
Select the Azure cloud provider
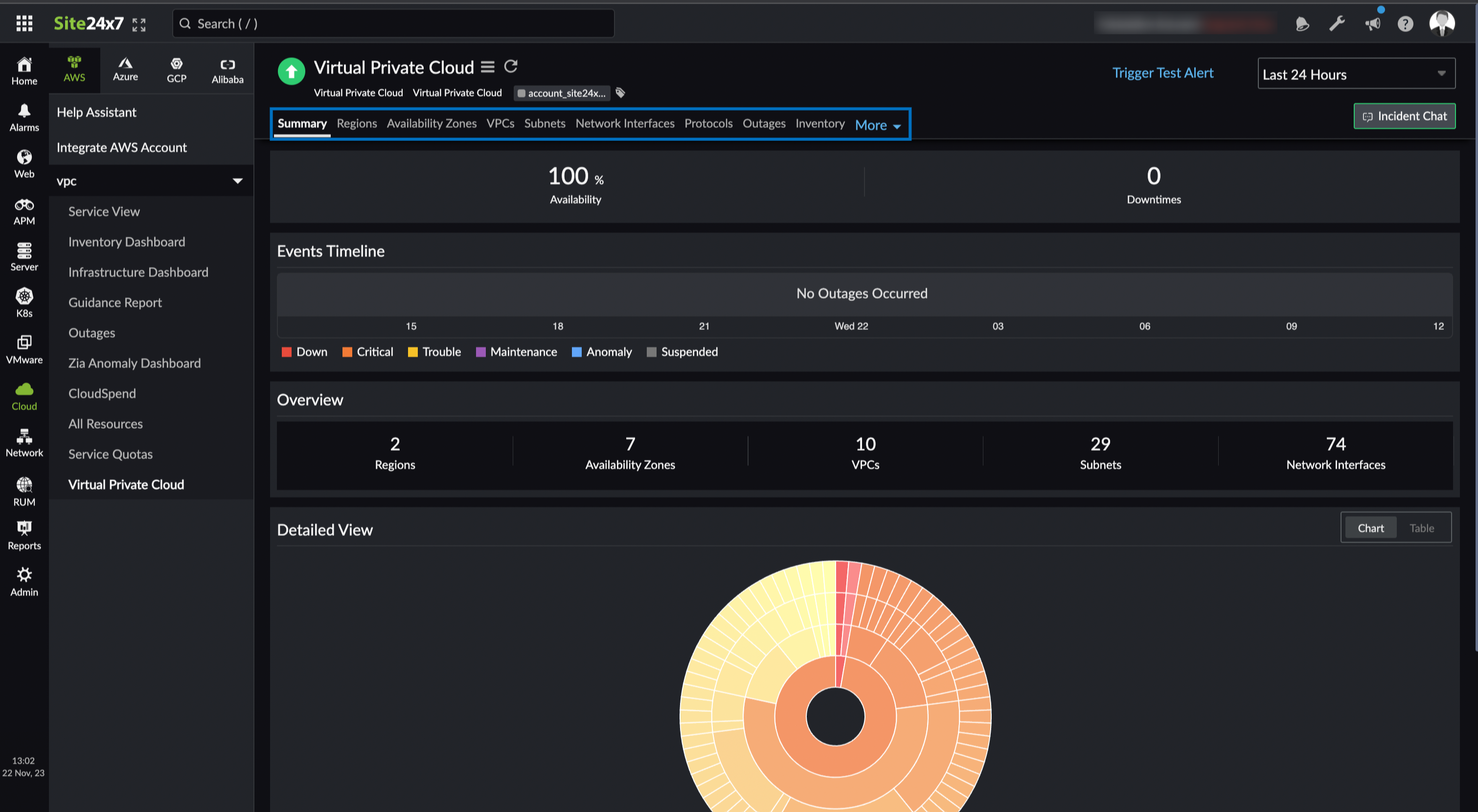125,69
